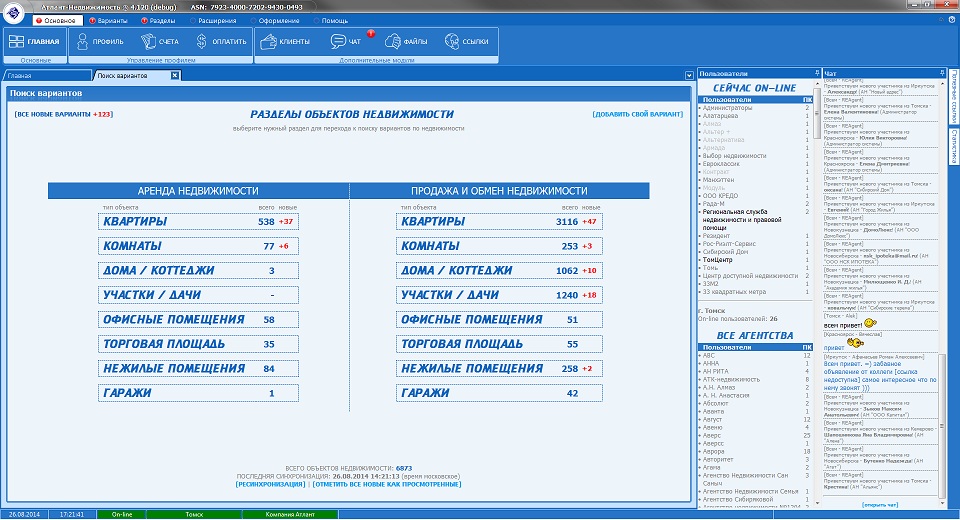Expand the АННА agency entry

[700, 363]
